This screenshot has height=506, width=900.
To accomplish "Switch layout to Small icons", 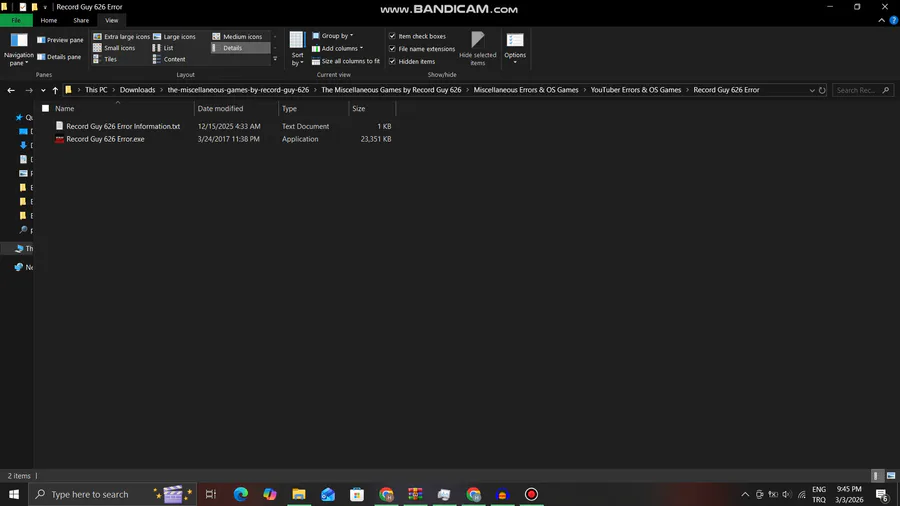I will (x=114, y=48).
